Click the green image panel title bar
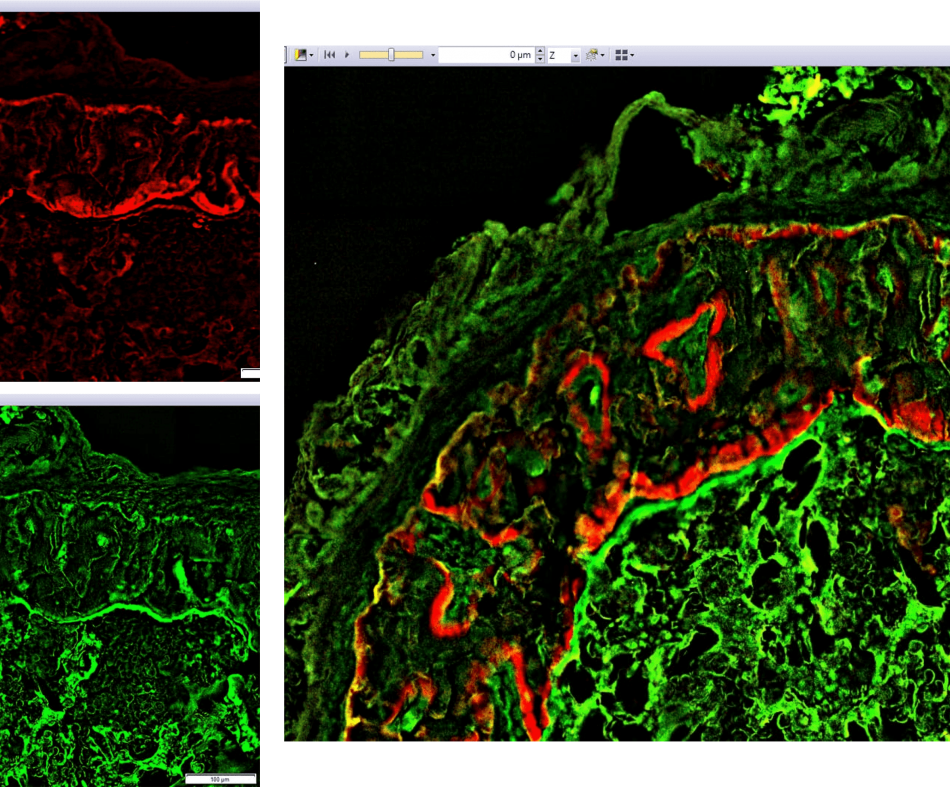 (129, 399)
